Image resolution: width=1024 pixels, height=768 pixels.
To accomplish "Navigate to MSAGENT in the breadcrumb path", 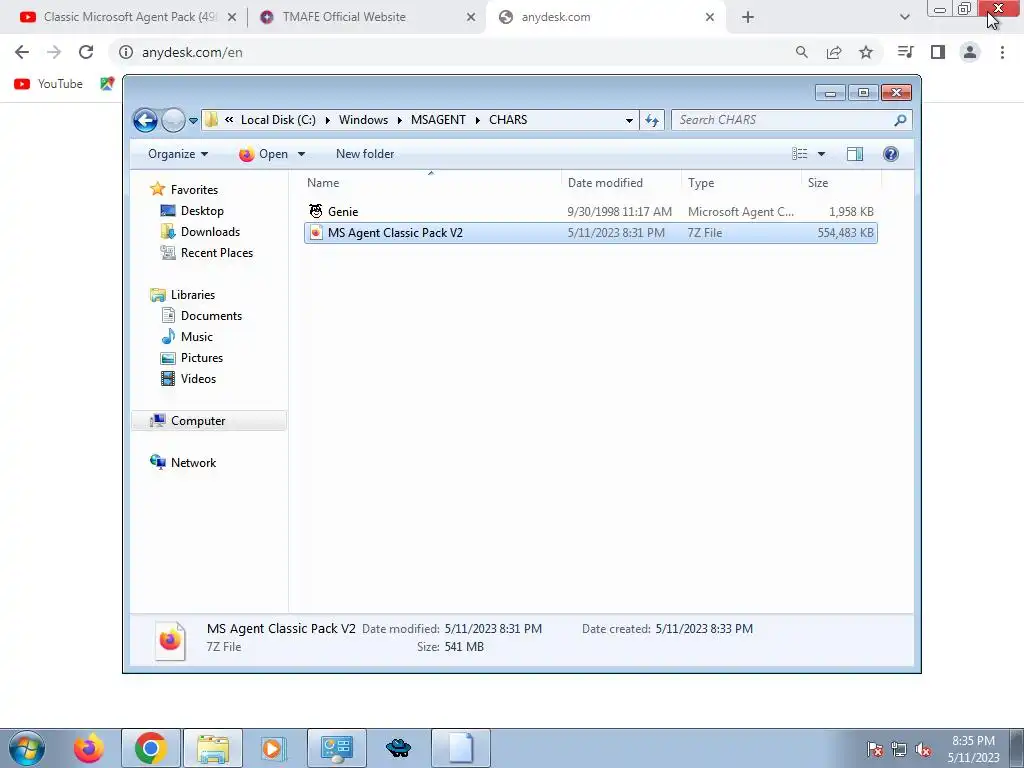I will [x=438, y=120].
